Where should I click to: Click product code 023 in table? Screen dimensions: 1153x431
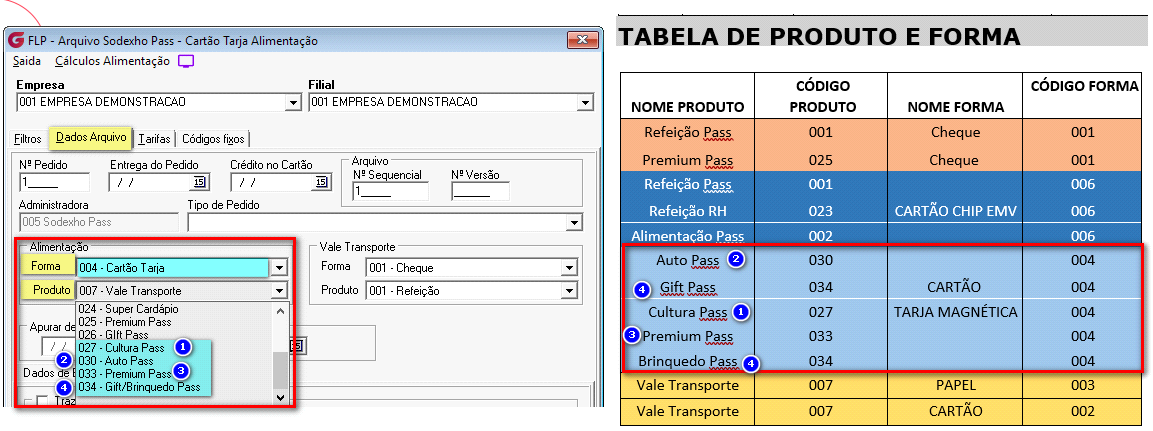pos(821,211)
